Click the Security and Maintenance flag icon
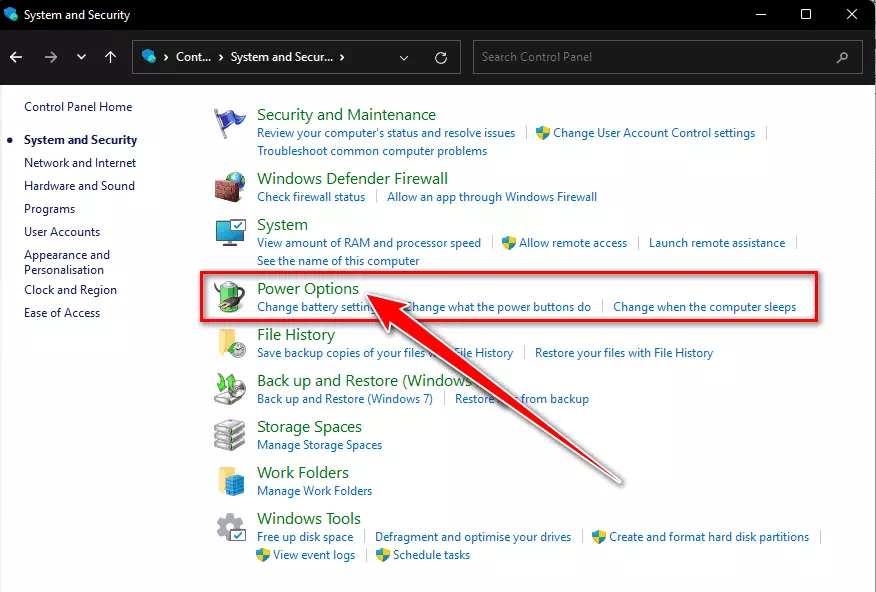 pos(229,123)
